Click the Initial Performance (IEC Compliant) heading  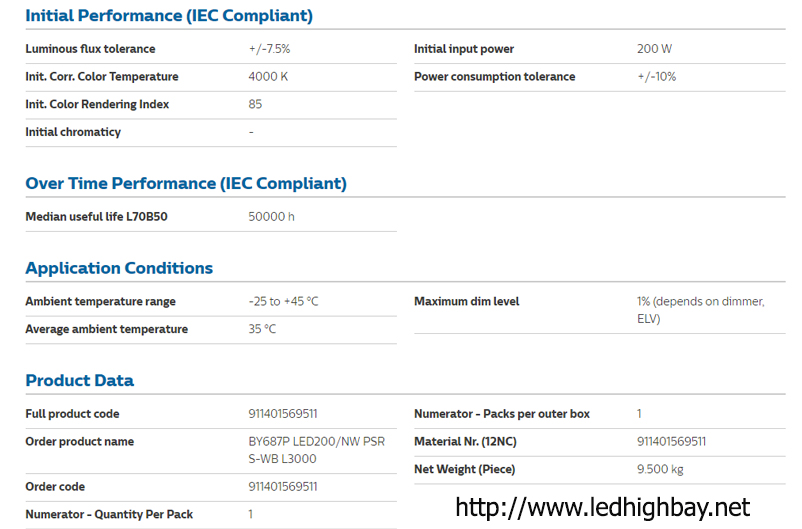click(x=169, y=16)
